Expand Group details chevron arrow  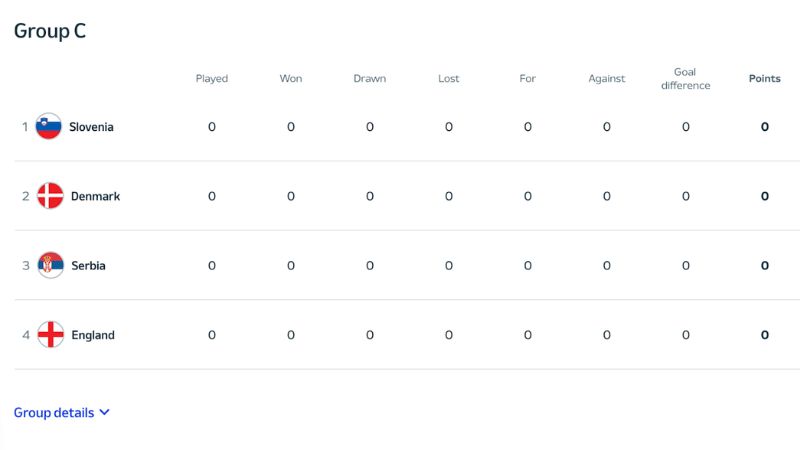(x=105, y=412)
